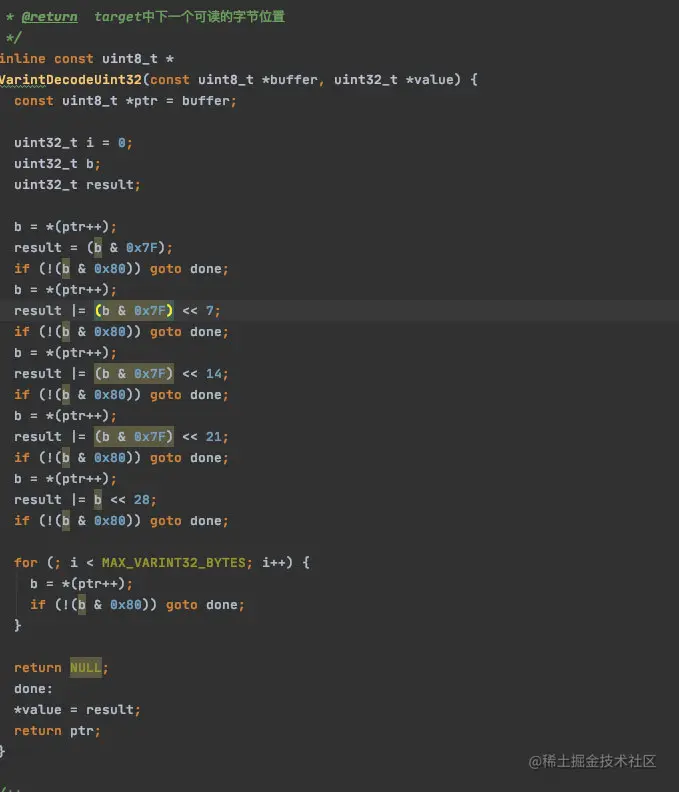
Task: Click the @return doc tag
Action: [50, 17]
